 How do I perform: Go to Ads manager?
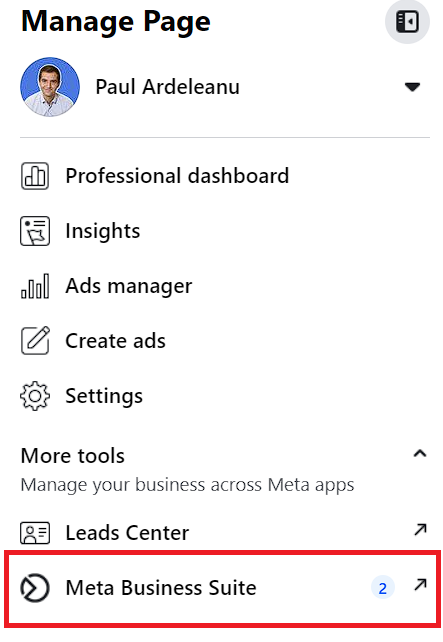point(129,286)
